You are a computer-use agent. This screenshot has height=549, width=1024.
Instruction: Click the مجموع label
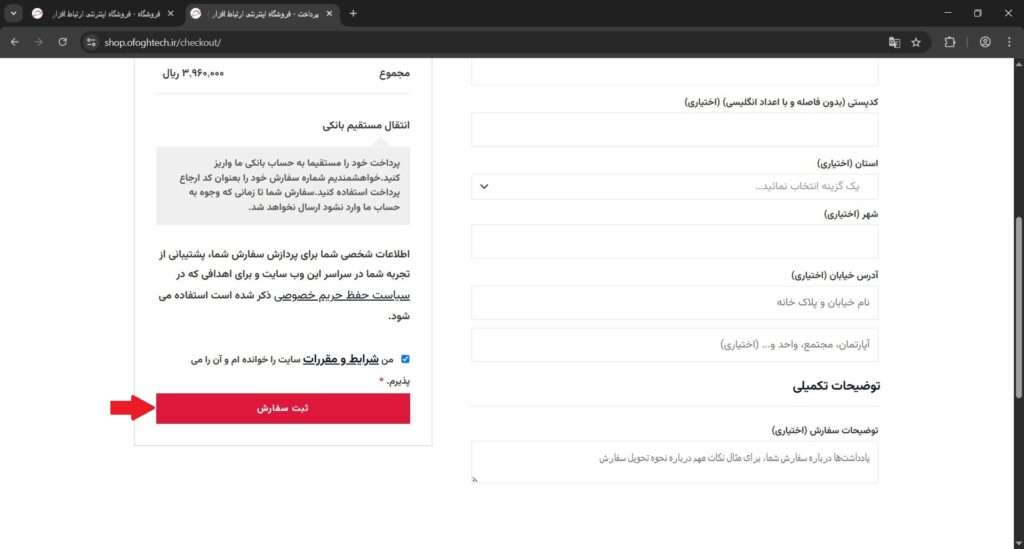(394, 73)
